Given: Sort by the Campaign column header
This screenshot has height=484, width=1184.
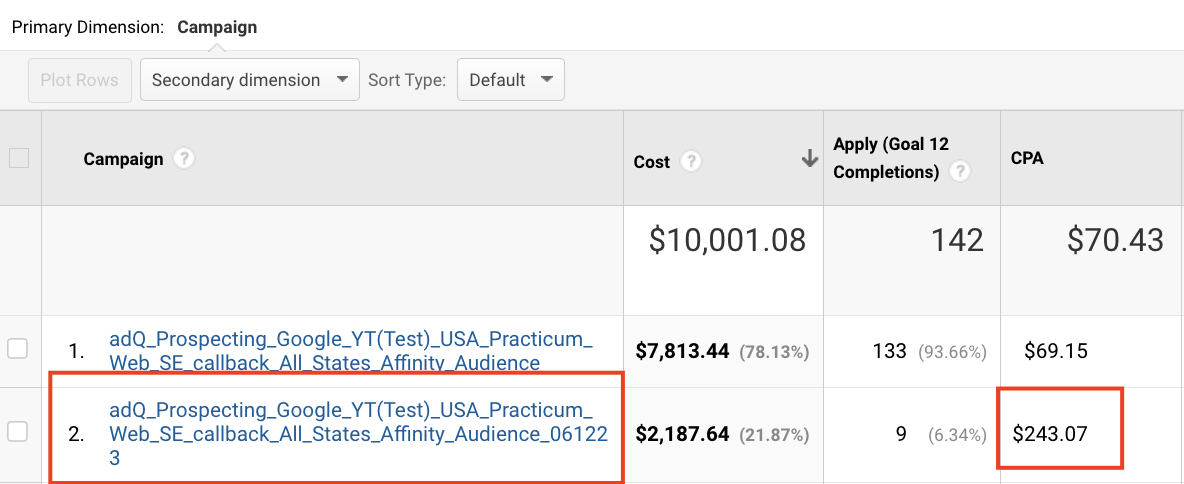Looking at the screenshot, I should click(123, 159).
